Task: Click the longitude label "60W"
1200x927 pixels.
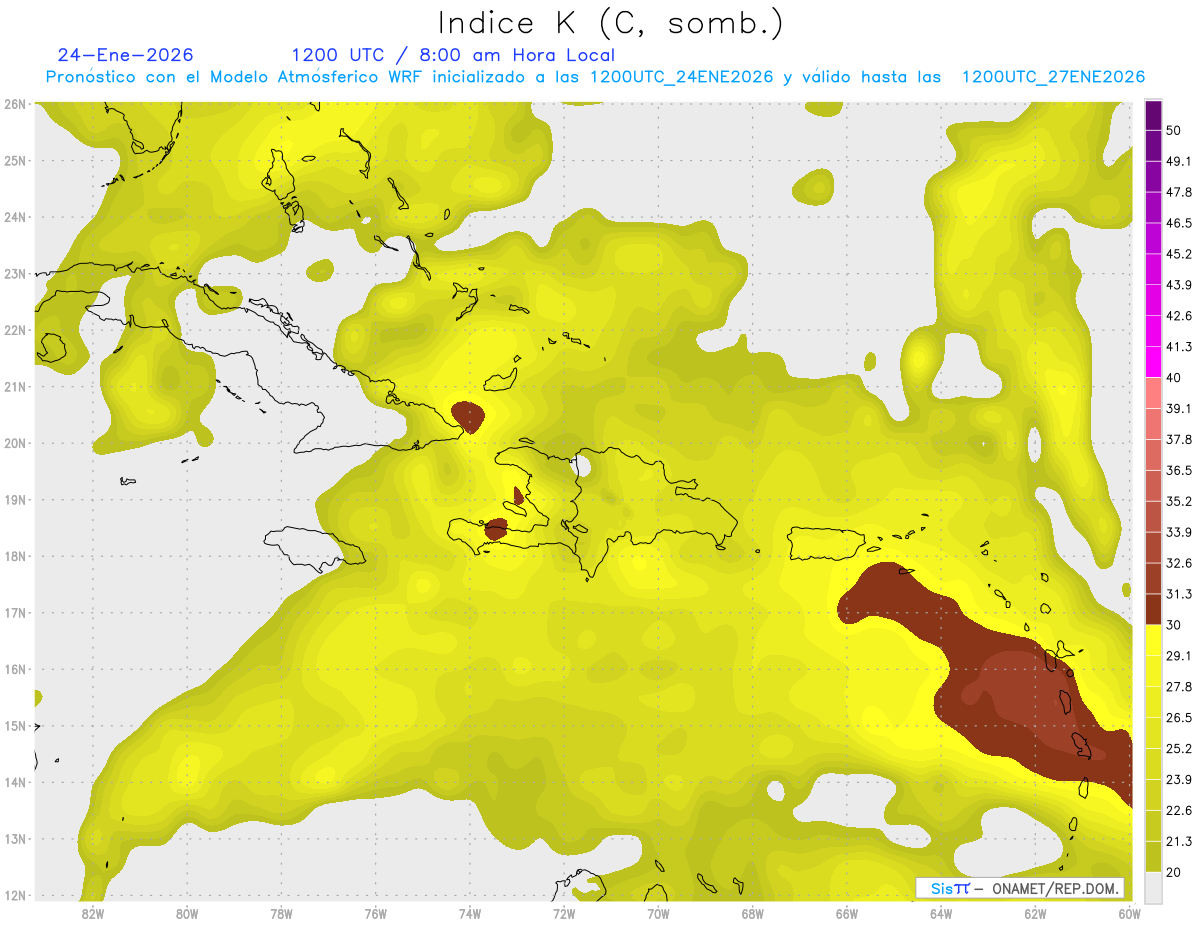Action: pos(1129,913)
